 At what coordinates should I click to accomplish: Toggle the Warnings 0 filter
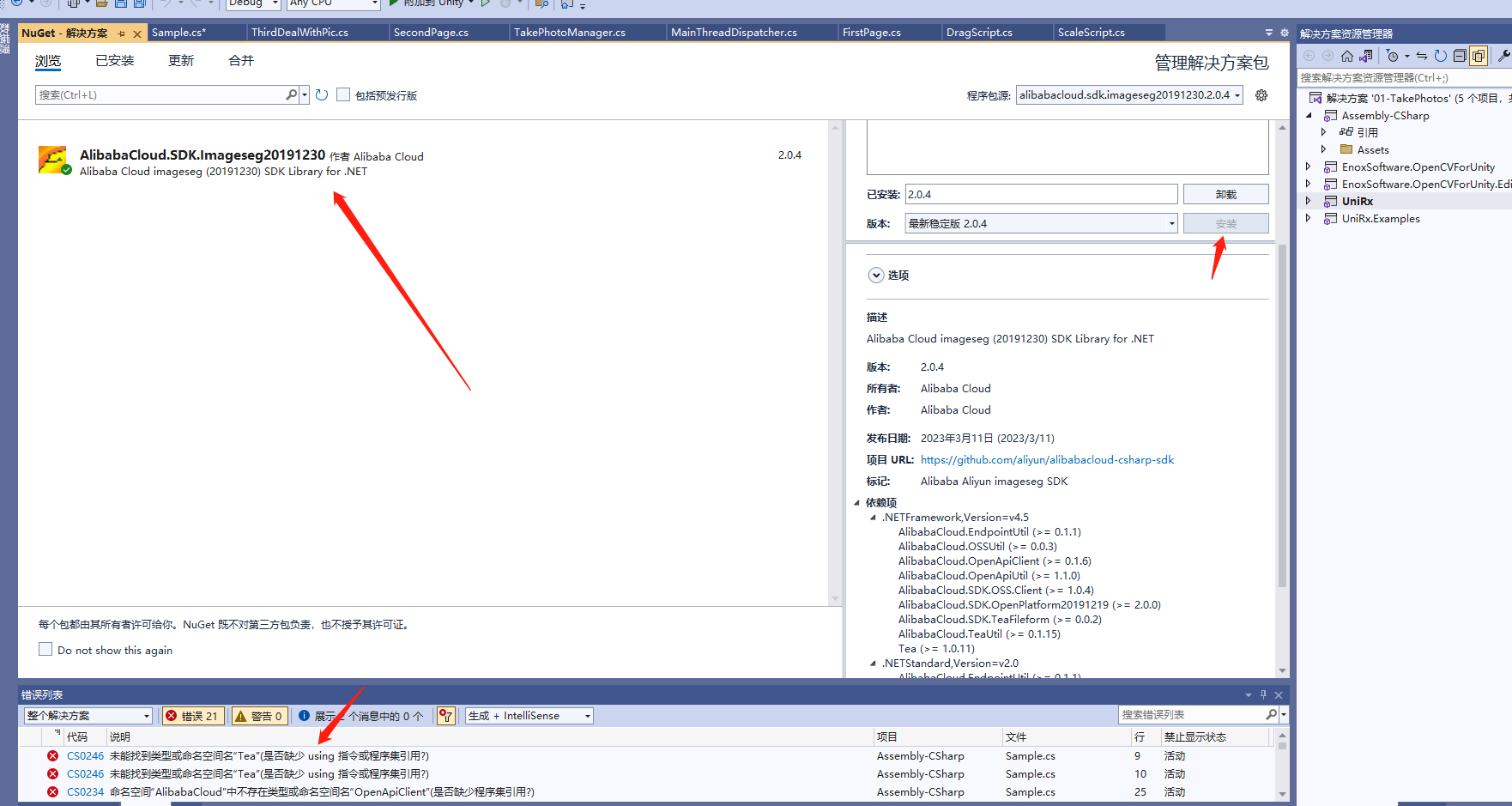[x=258, y=716]
